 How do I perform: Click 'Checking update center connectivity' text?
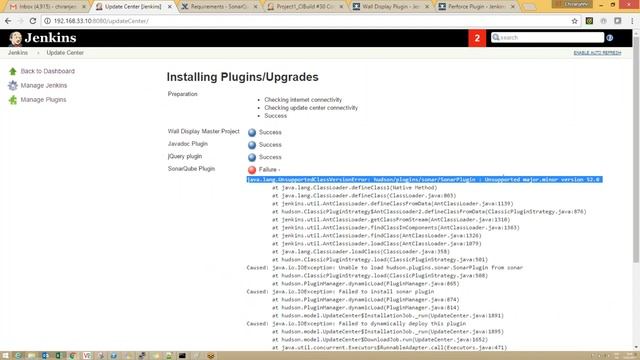(311, 108)
